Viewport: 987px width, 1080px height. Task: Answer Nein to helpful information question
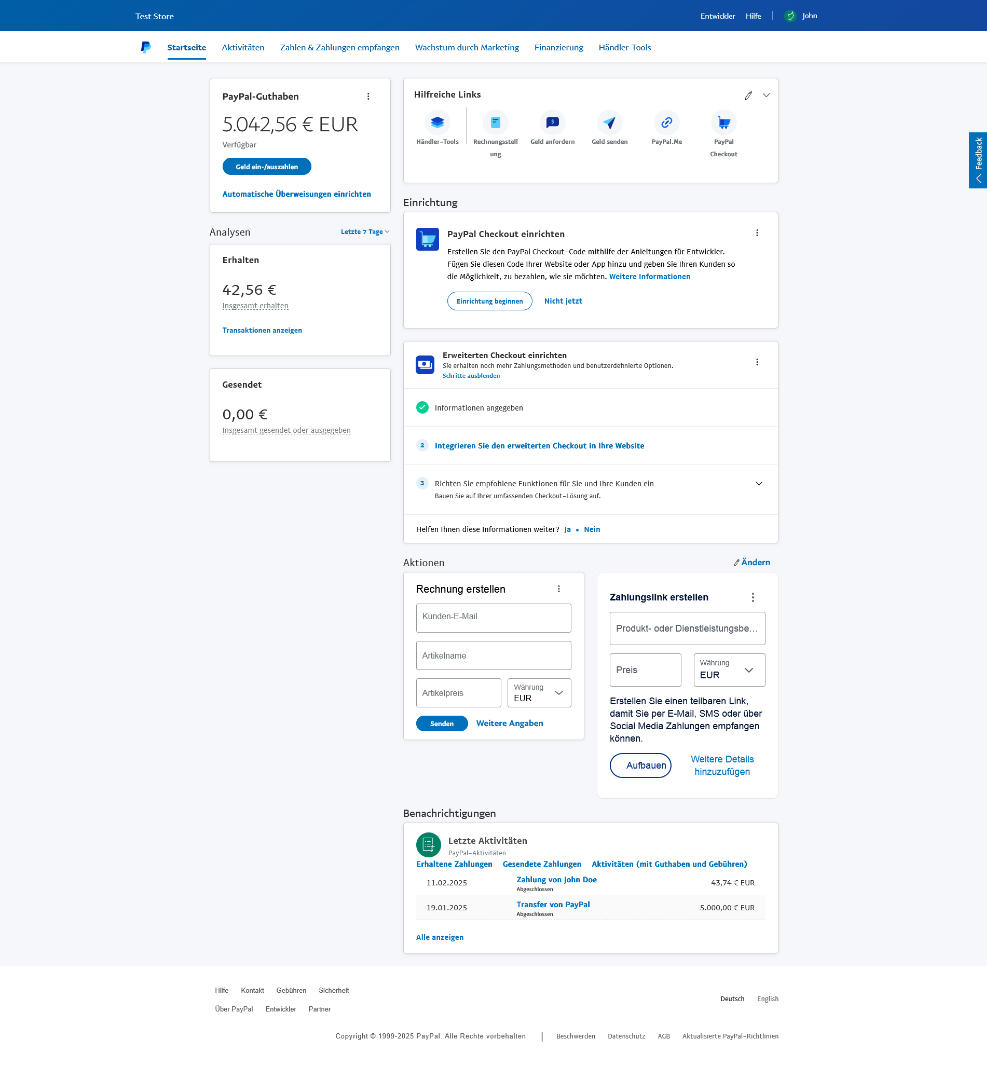[592, 530]
